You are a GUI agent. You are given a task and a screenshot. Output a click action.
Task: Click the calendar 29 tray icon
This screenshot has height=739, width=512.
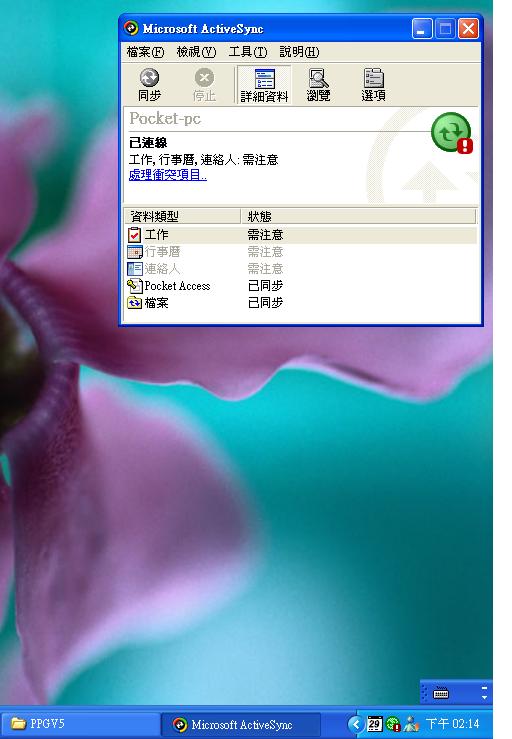click(375, 724)
